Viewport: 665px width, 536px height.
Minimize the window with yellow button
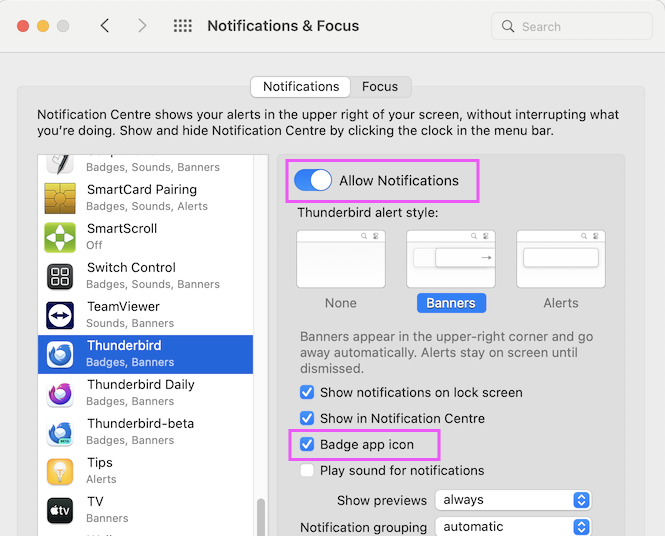[43, 26]
